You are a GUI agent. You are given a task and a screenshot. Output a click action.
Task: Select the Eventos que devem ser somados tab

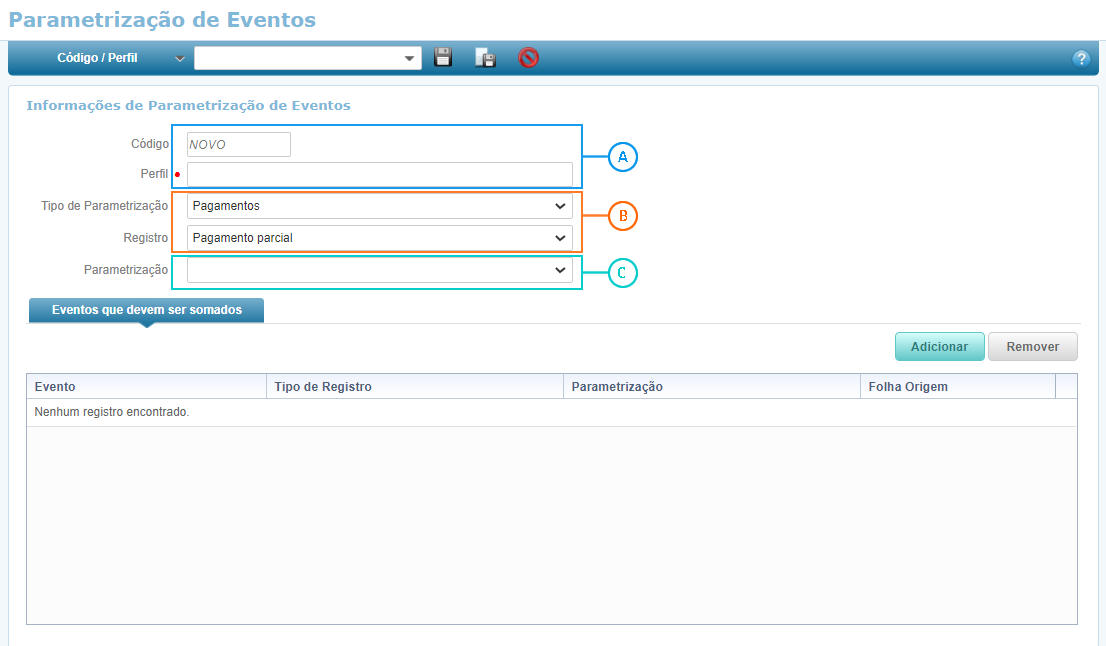coord(146,310)
